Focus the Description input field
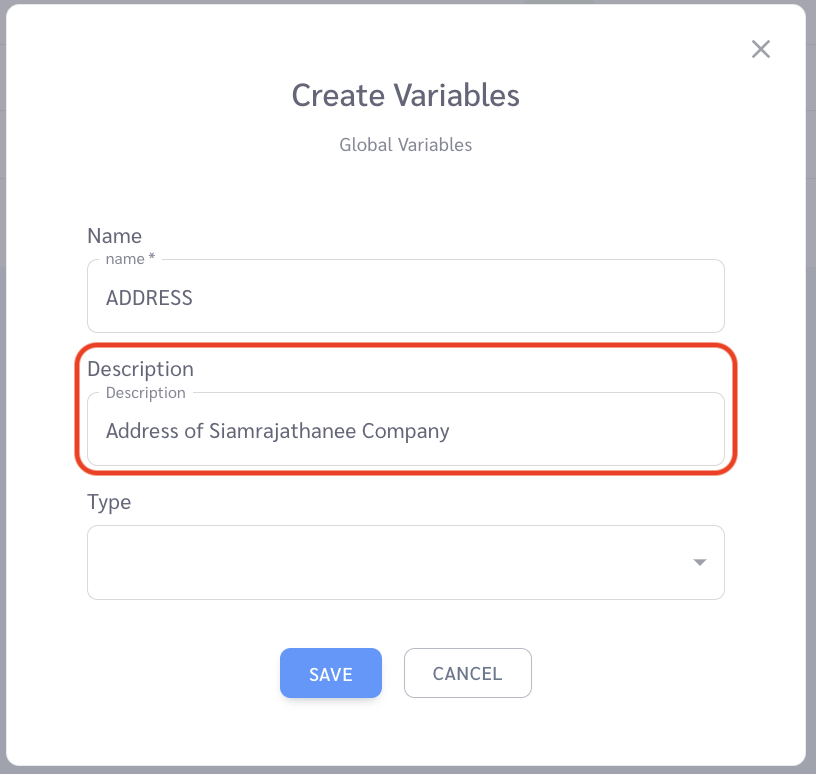The width and height of the screenshot is (816, 774). [405, 429]
